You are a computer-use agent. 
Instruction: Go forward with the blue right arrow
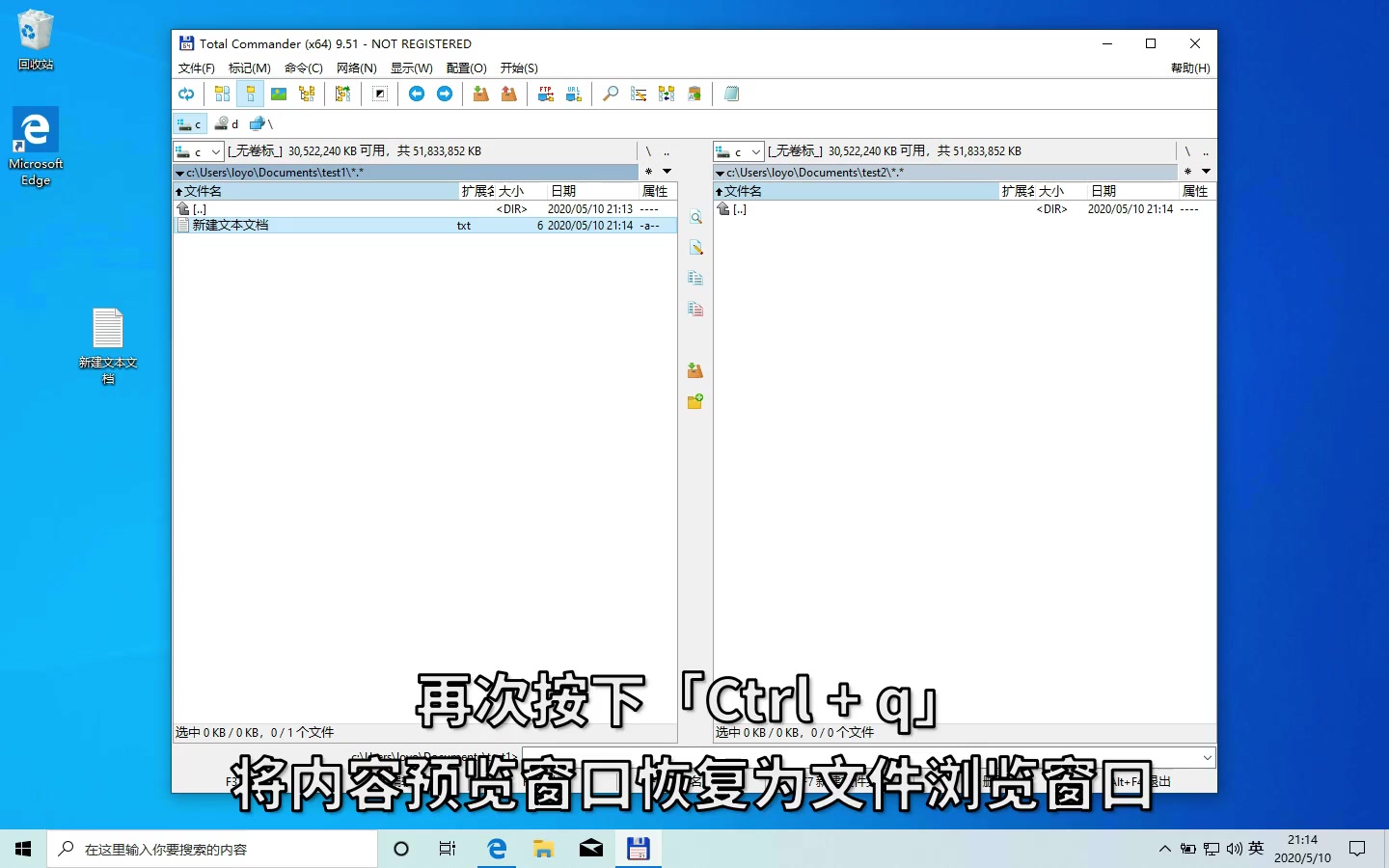tap(445, 94)
